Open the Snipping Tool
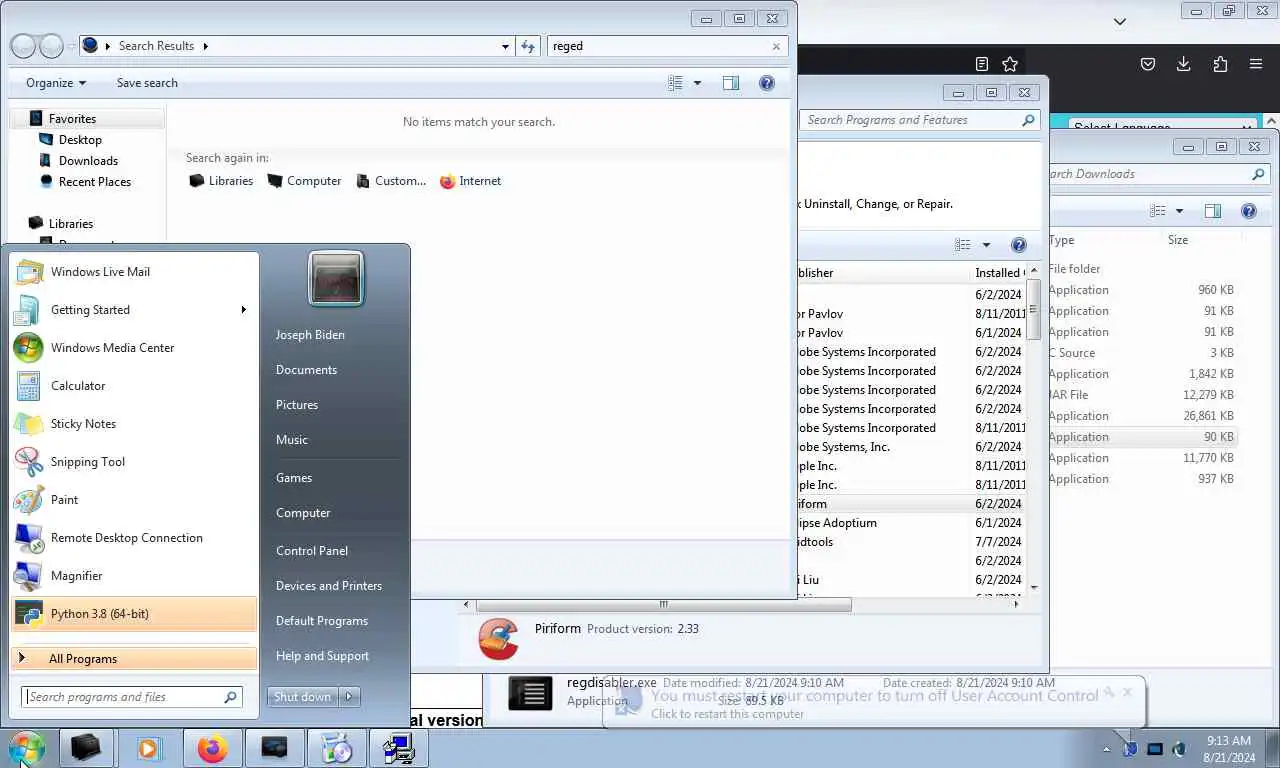1280x768 pixels. point(134,462)
